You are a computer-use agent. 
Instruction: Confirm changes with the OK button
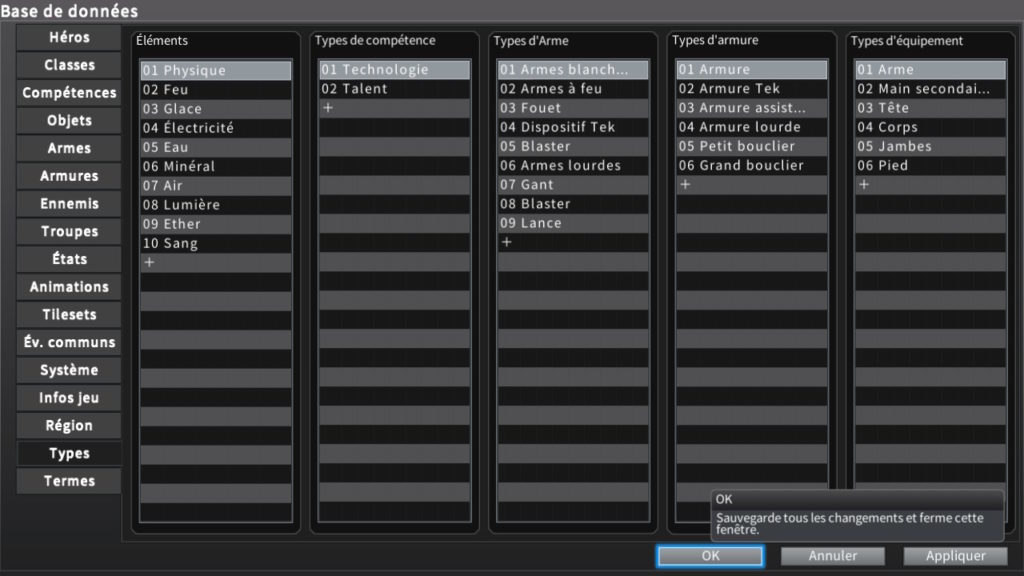(710, 556)
